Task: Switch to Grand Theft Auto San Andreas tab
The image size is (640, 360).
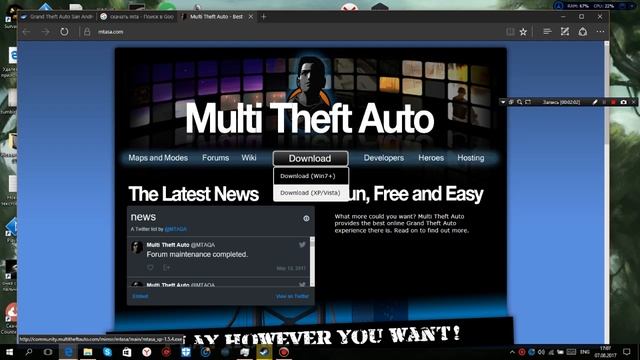Action: coord(57,17)
